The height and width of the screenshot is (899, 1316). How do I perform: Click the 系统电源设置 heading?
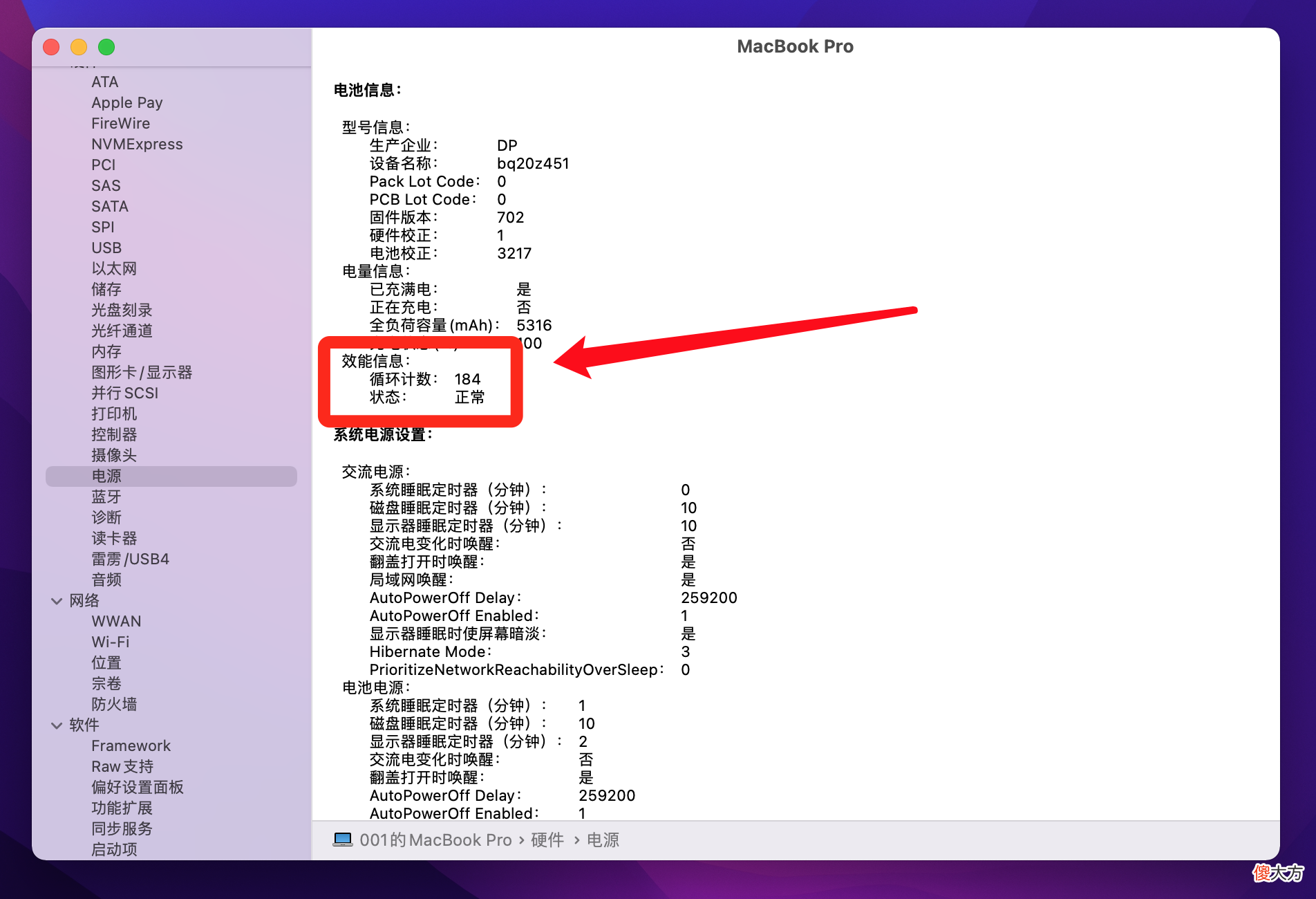[384, 434]
